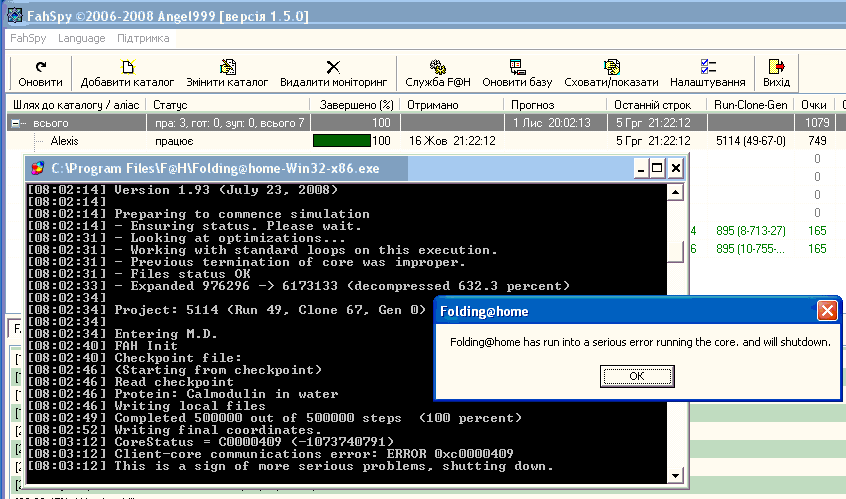Screen dimensions: 846x499
Task: Click status text 'працює'
Action: point(174,141)
